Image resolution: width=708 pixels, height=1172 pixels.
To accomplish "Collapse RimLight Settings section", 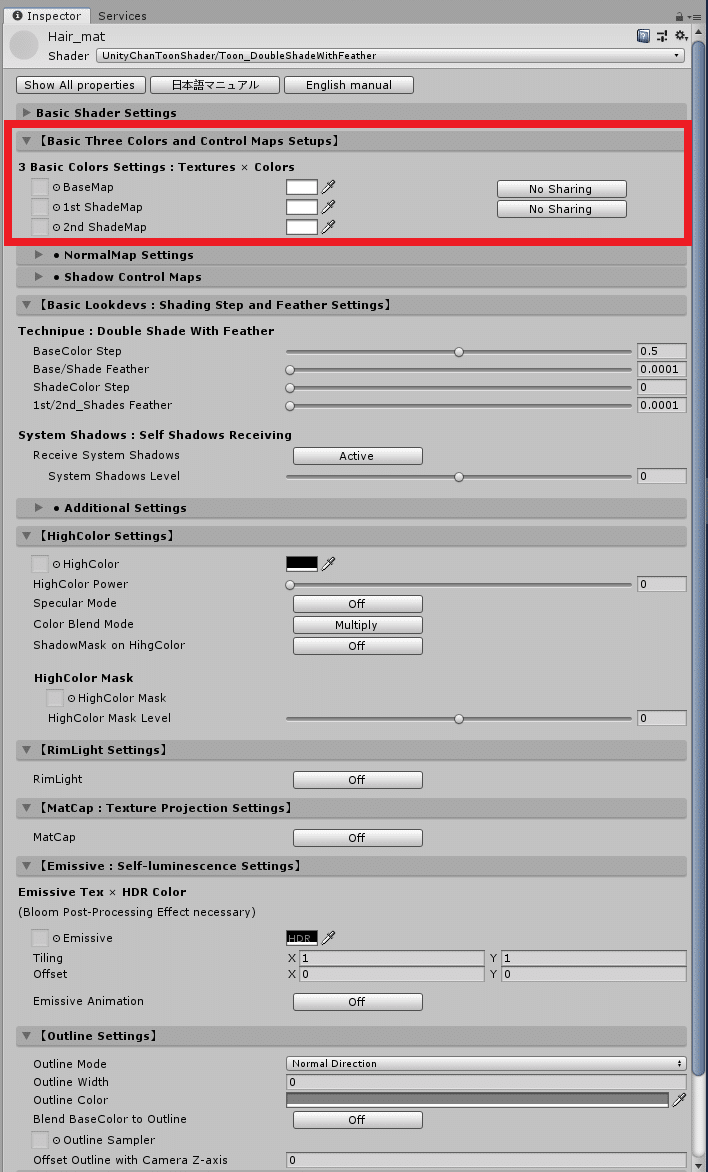I will tap(351, 750).
